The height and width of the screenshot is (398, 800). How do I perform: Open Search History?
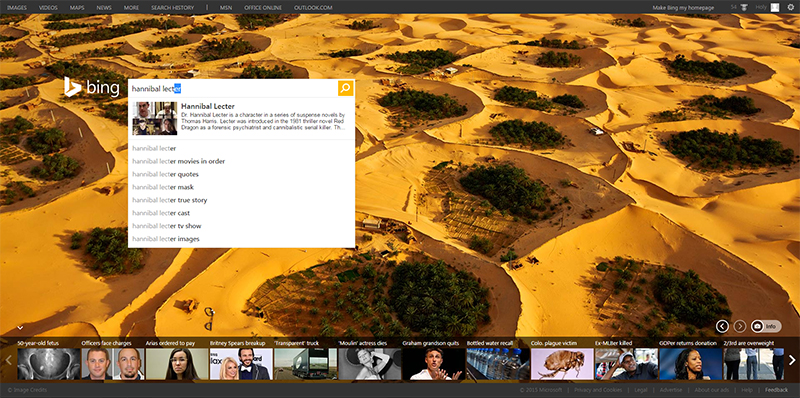coord(172,8)
